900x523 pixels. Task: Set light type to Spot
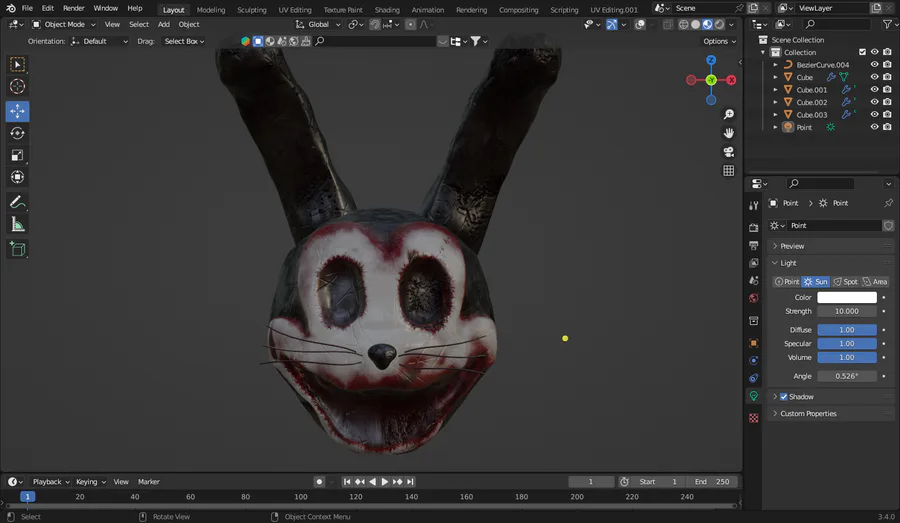[845, 282]
